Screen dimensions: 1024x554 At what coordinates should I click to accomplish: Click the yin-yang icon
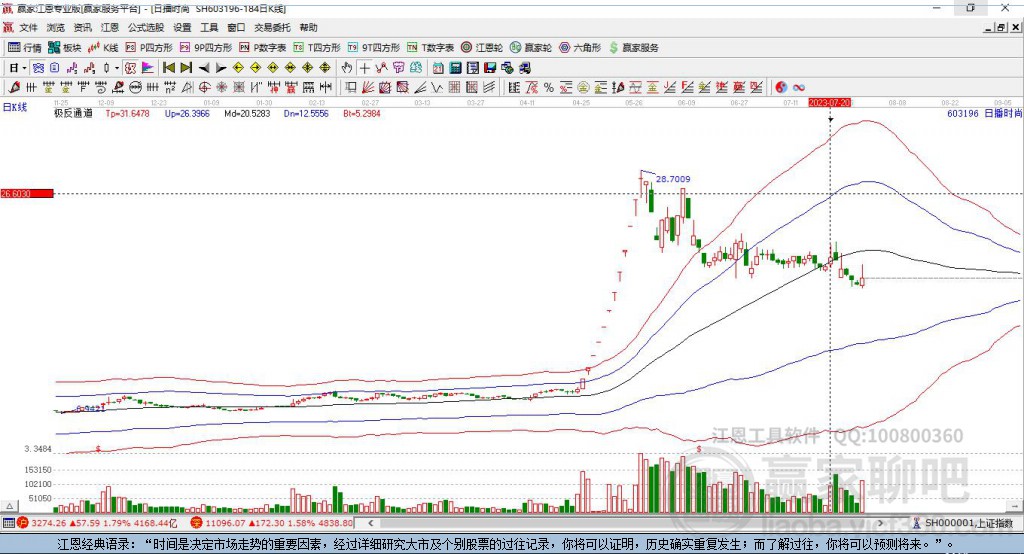pyautogui.click(x=781, y=87)
